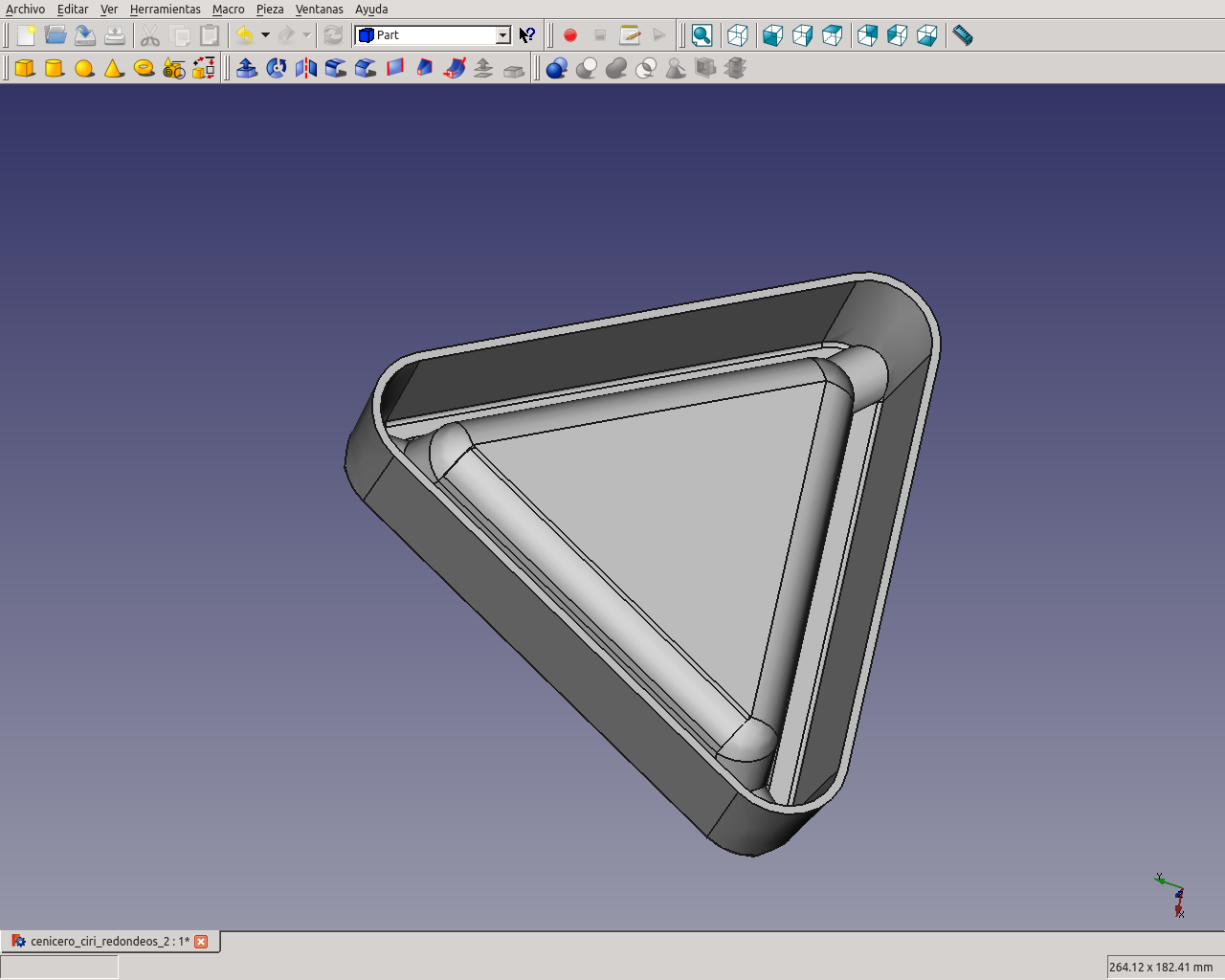Click the offset tool icon

tap(484, 68)
